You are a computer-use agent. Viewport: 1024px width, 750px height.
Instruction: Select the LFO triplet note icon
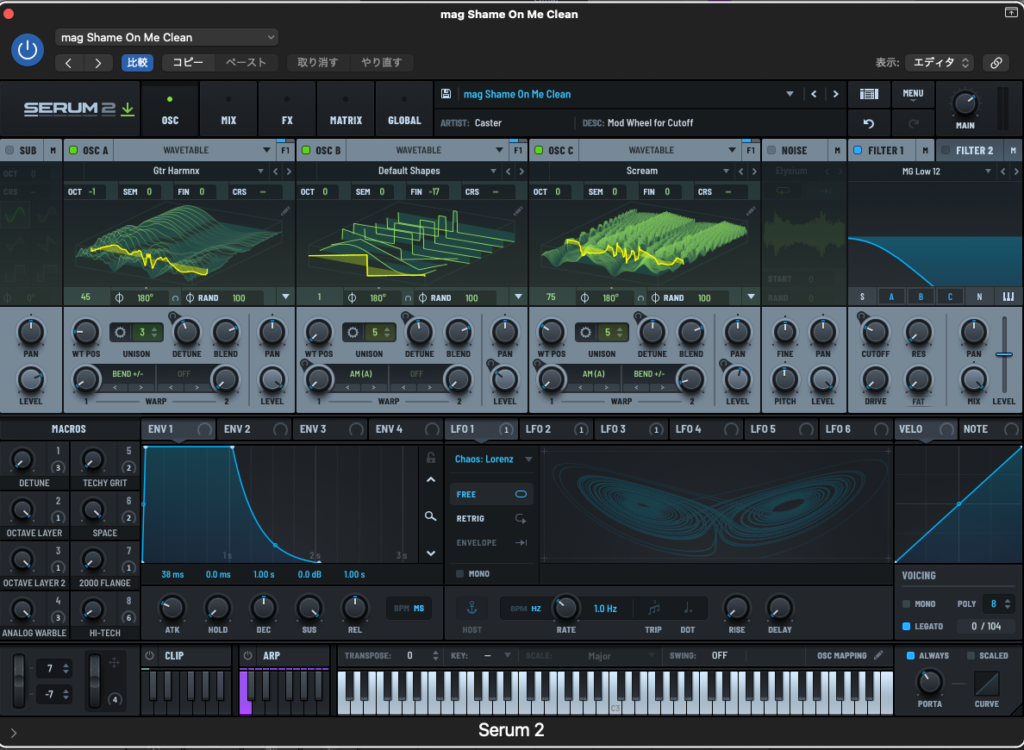point(653,608)
